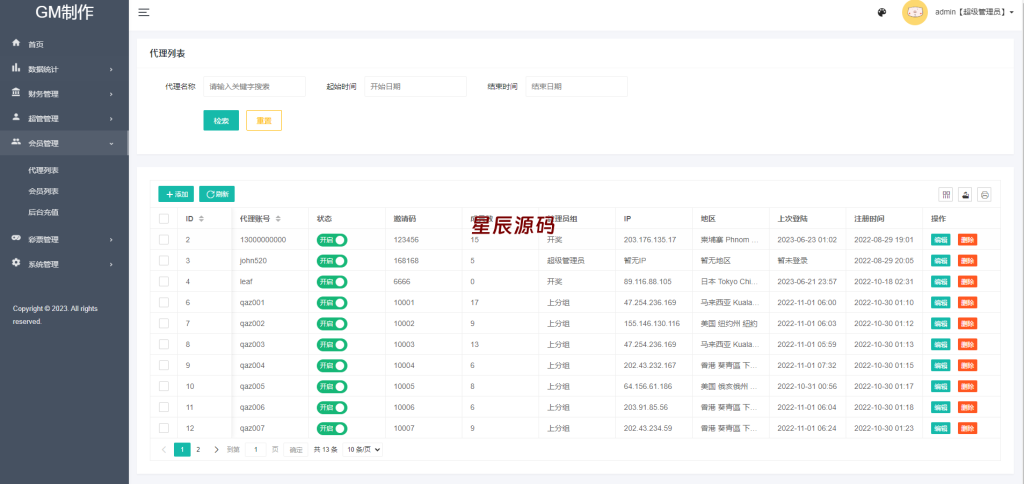Open 会员列表 submenu item
Screen dimensions: 1024x484
(44, 191)
